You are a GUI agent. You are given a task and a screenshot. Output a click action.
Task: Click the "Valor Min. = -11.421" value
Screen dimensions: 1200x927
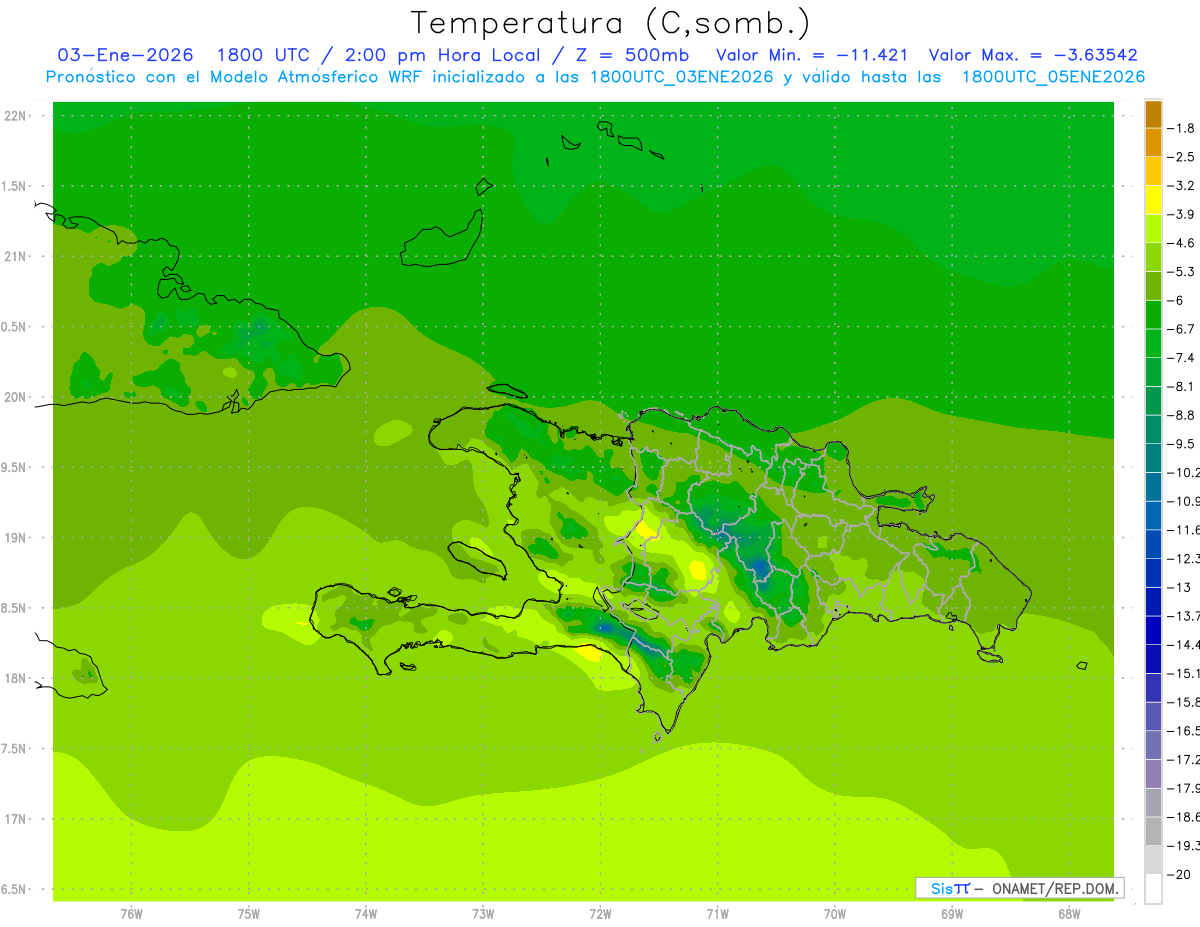[812, 55]
